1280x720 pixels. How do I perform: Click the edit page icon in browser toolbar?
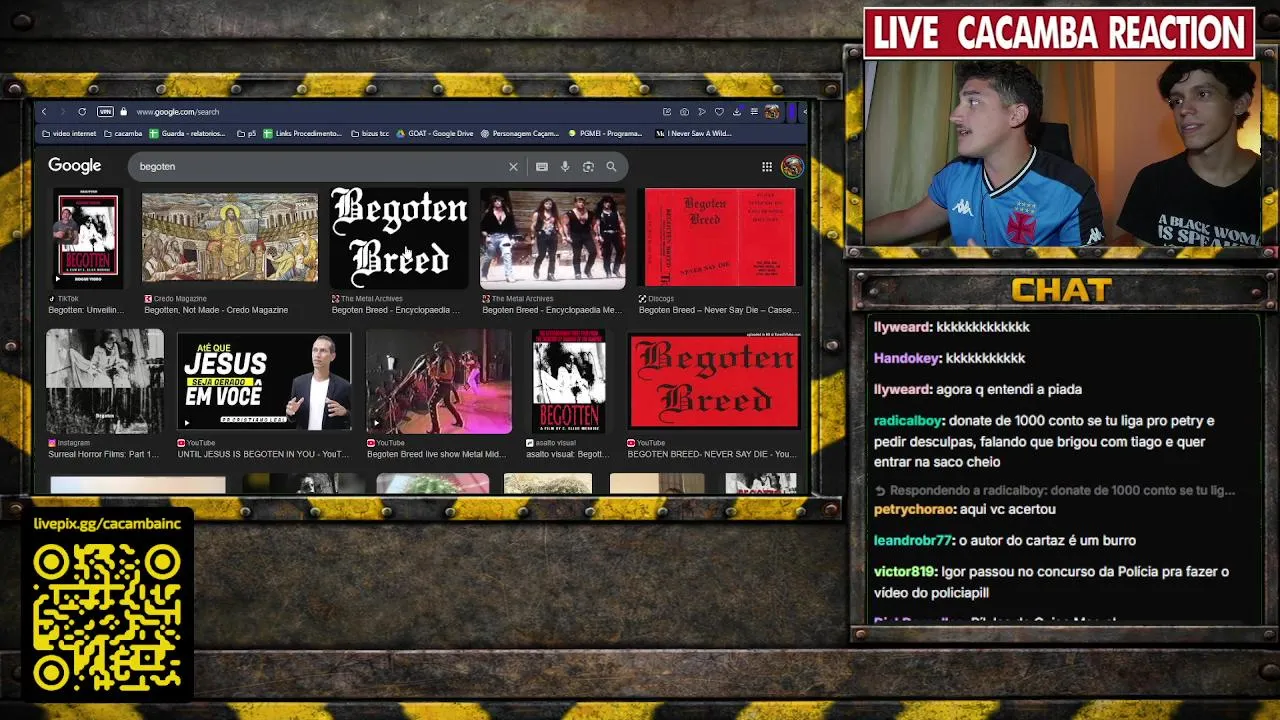tap(667, 112)
